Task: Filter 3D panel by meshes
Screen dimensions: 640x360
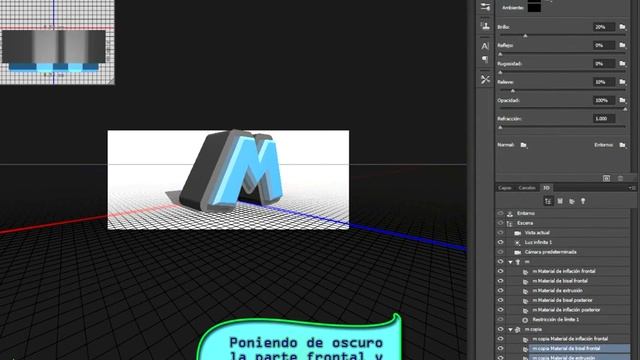Action: pyautogui.click(x=560, y=201)
